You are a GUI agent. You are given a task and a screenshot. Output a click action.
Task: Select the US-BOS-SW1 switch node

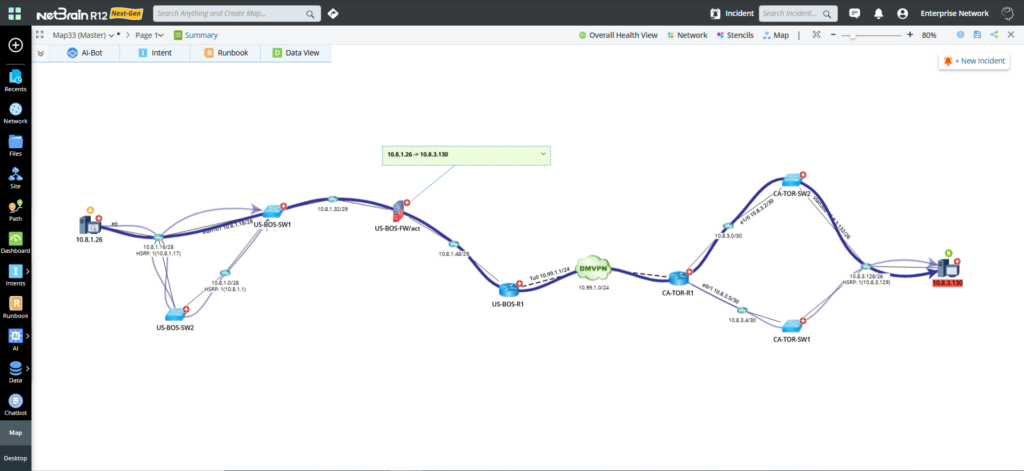pyautogui.click(x=273, y=211)
